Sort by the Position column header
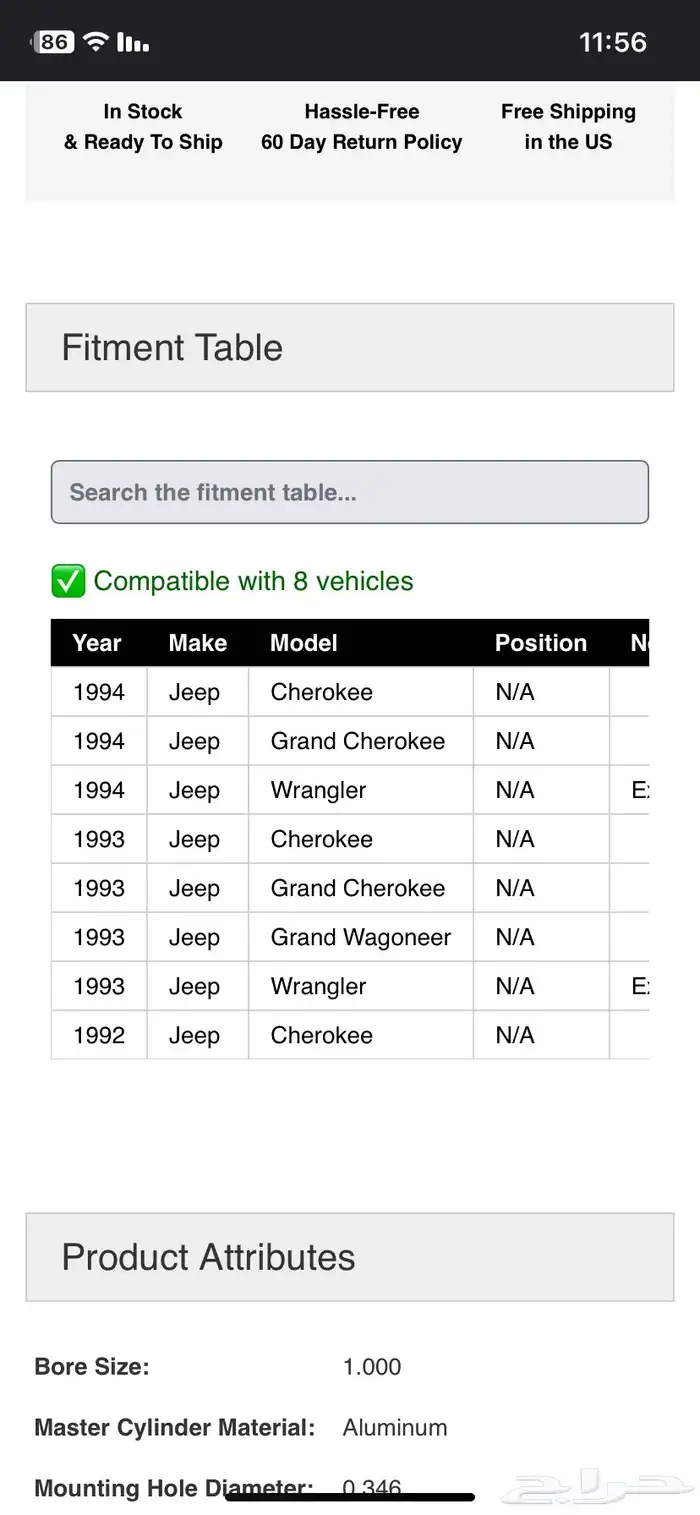The width and height of the screenshot is (700, 1515). tap(541, 643)
